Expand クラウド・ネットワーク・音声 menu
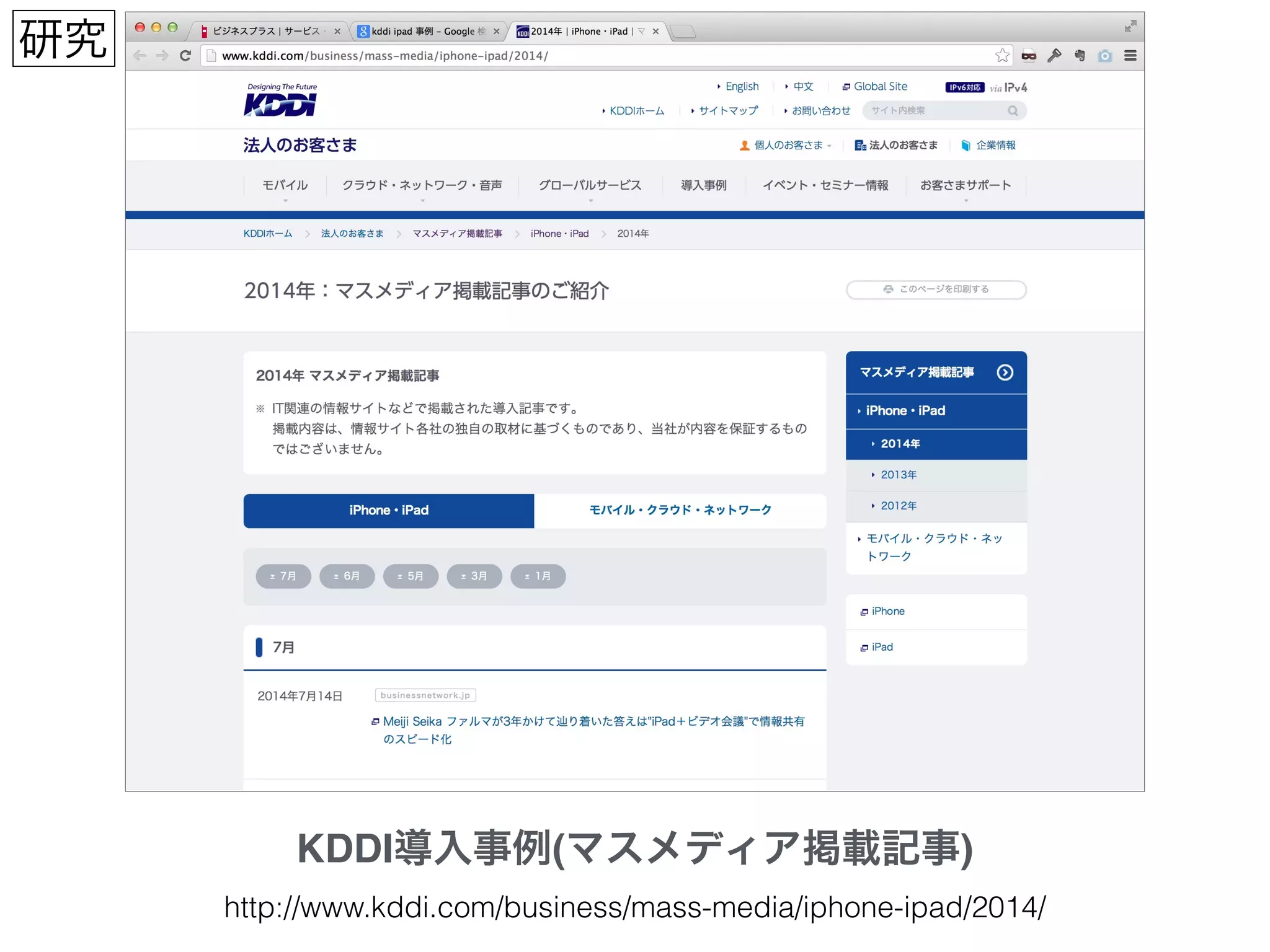 point(422,186)
